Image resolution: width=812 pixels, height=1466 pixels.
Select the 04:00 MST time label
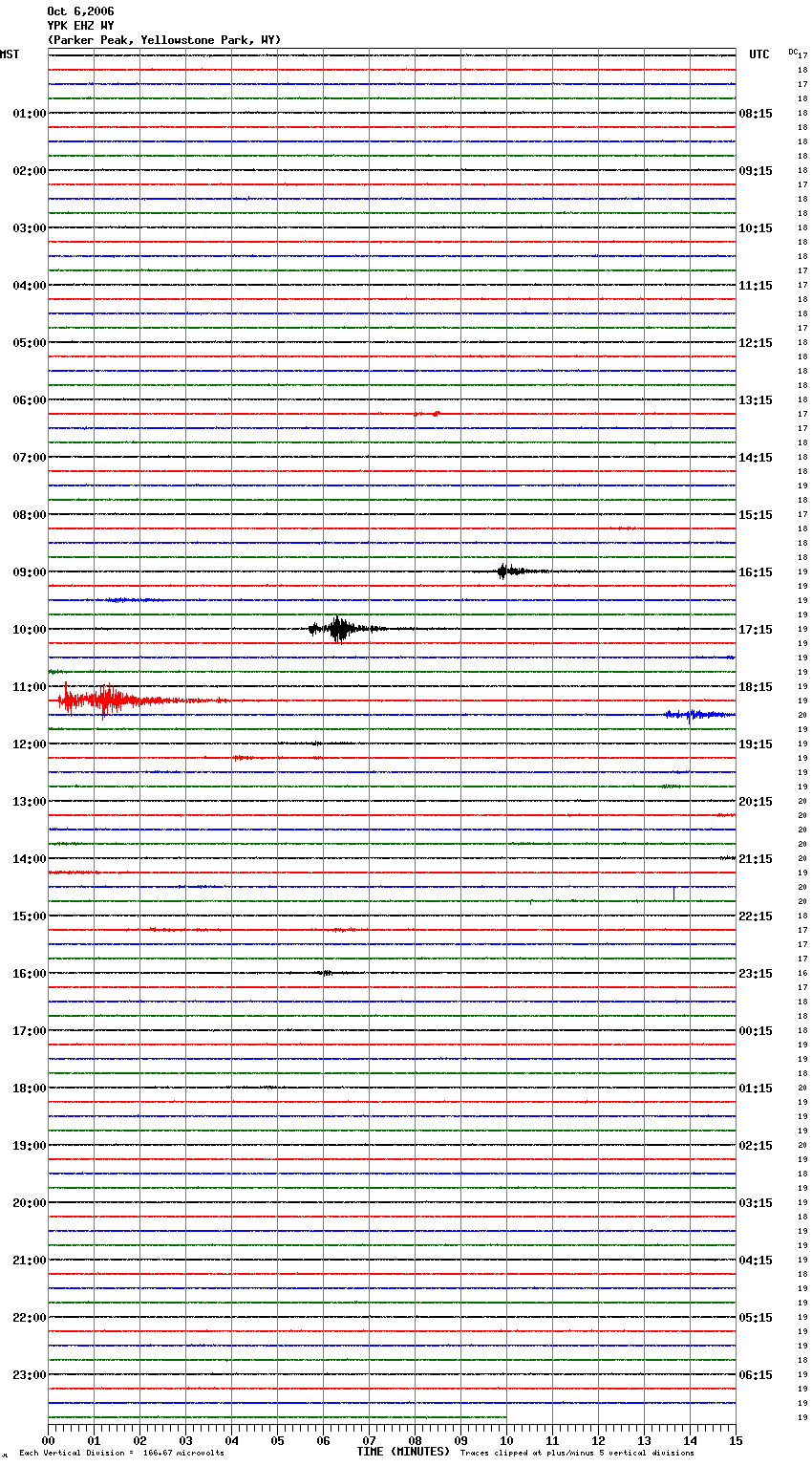(x=29, y=286)
